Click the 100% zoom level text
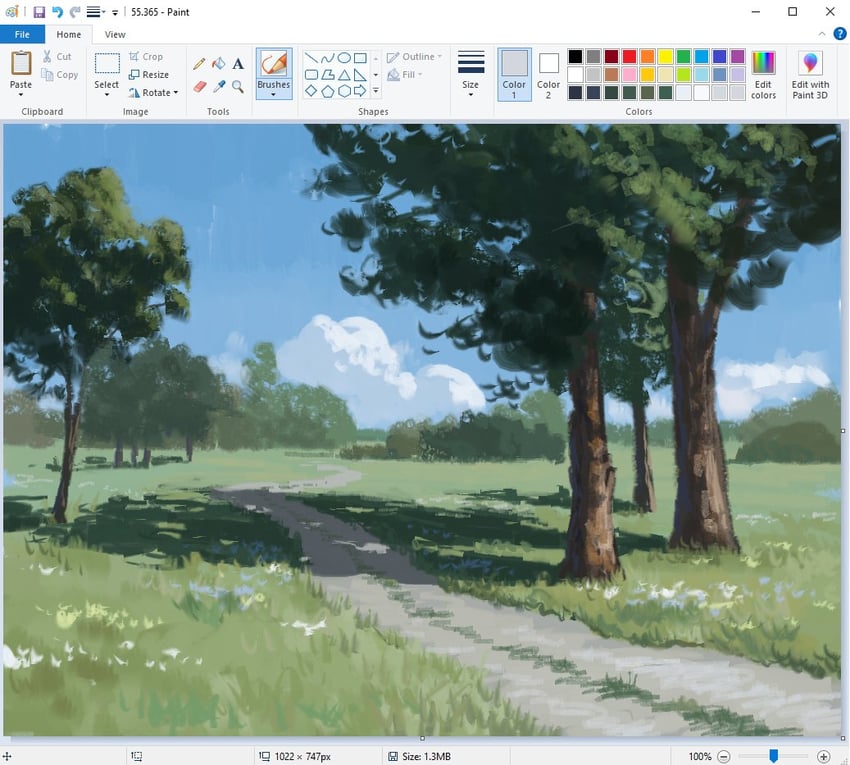This screenshot has height=765, width=850. (x=700, y=756)
